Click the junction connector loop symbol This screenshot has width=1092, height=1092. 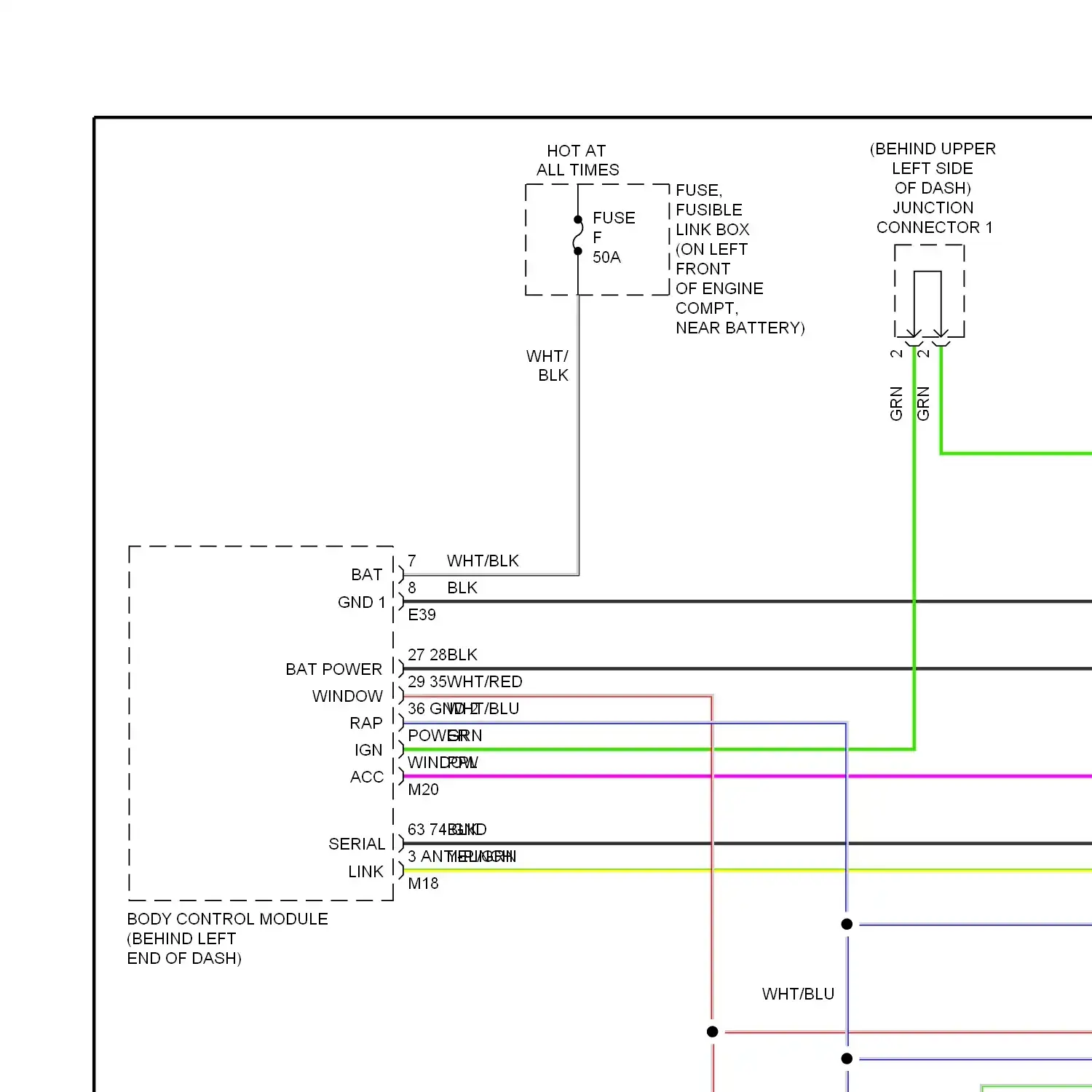[x=927, y=303]
